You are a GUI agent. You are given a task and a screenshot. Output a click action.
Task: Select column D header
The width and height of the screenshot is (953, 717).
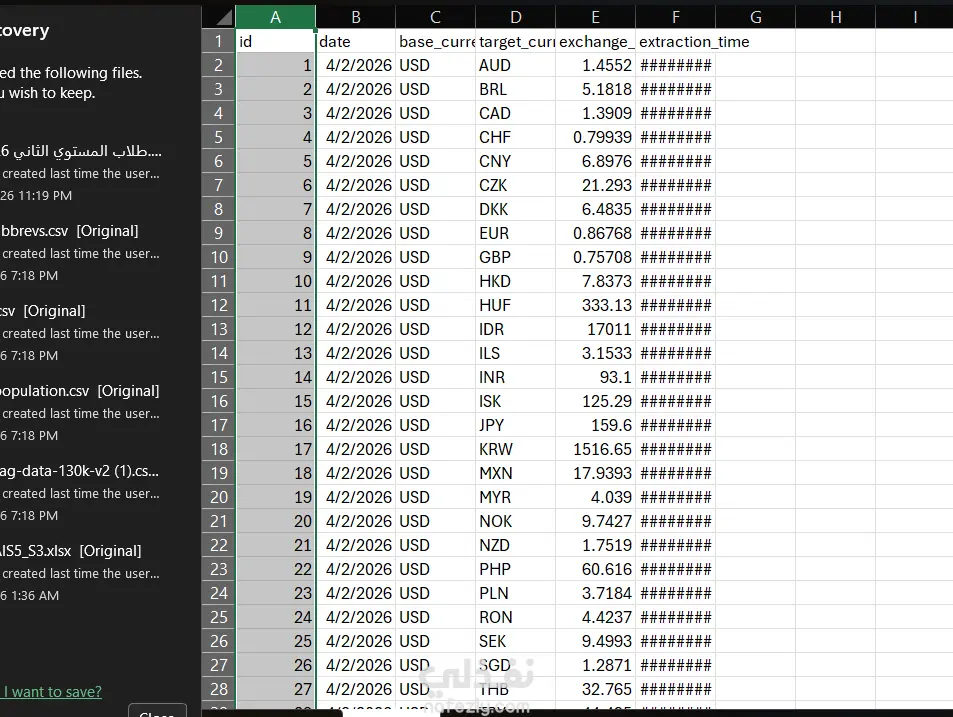tap(515, 17)
